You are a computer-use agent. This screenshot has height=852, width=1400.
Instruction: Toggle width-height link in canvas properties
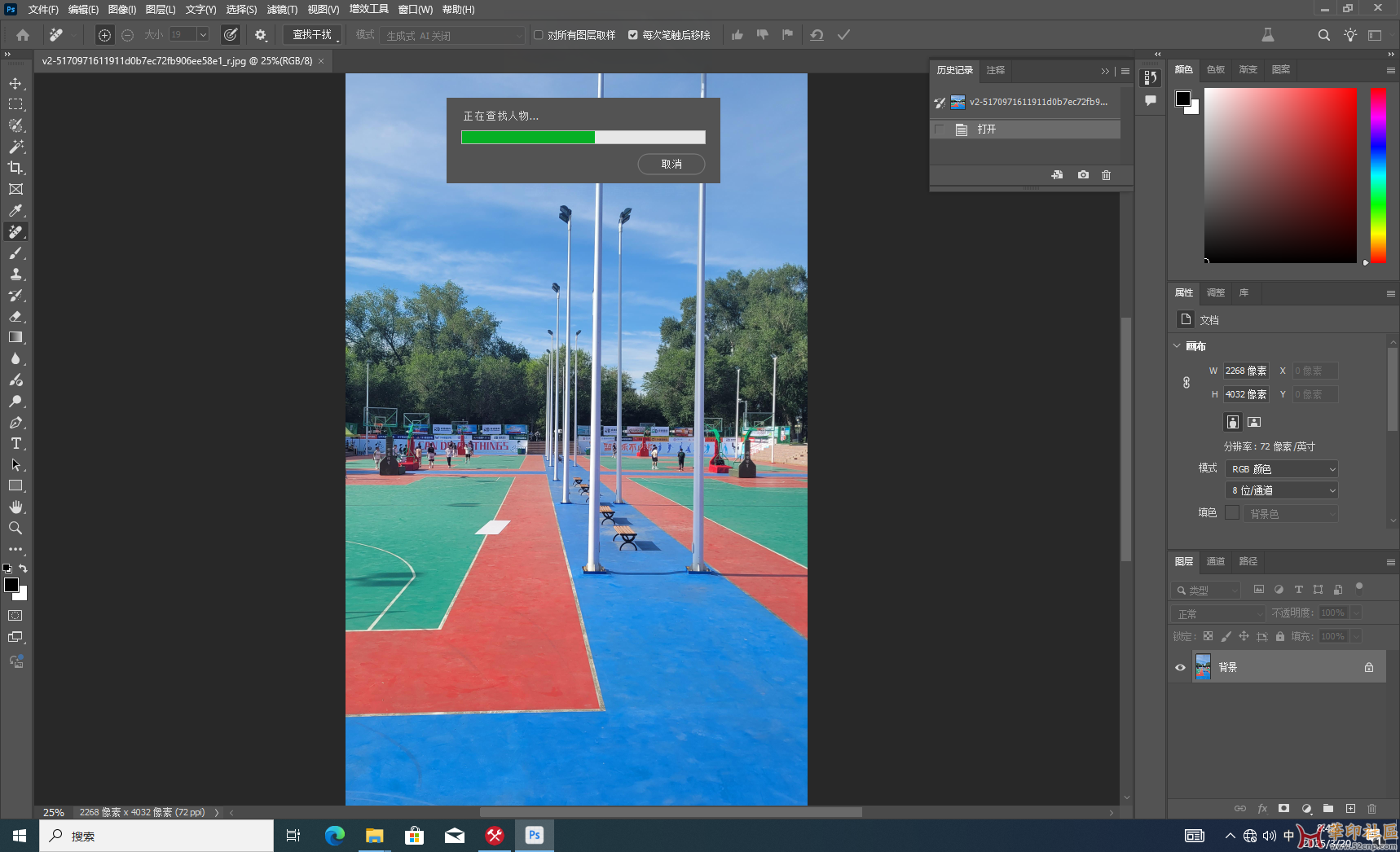[1186, 382]
